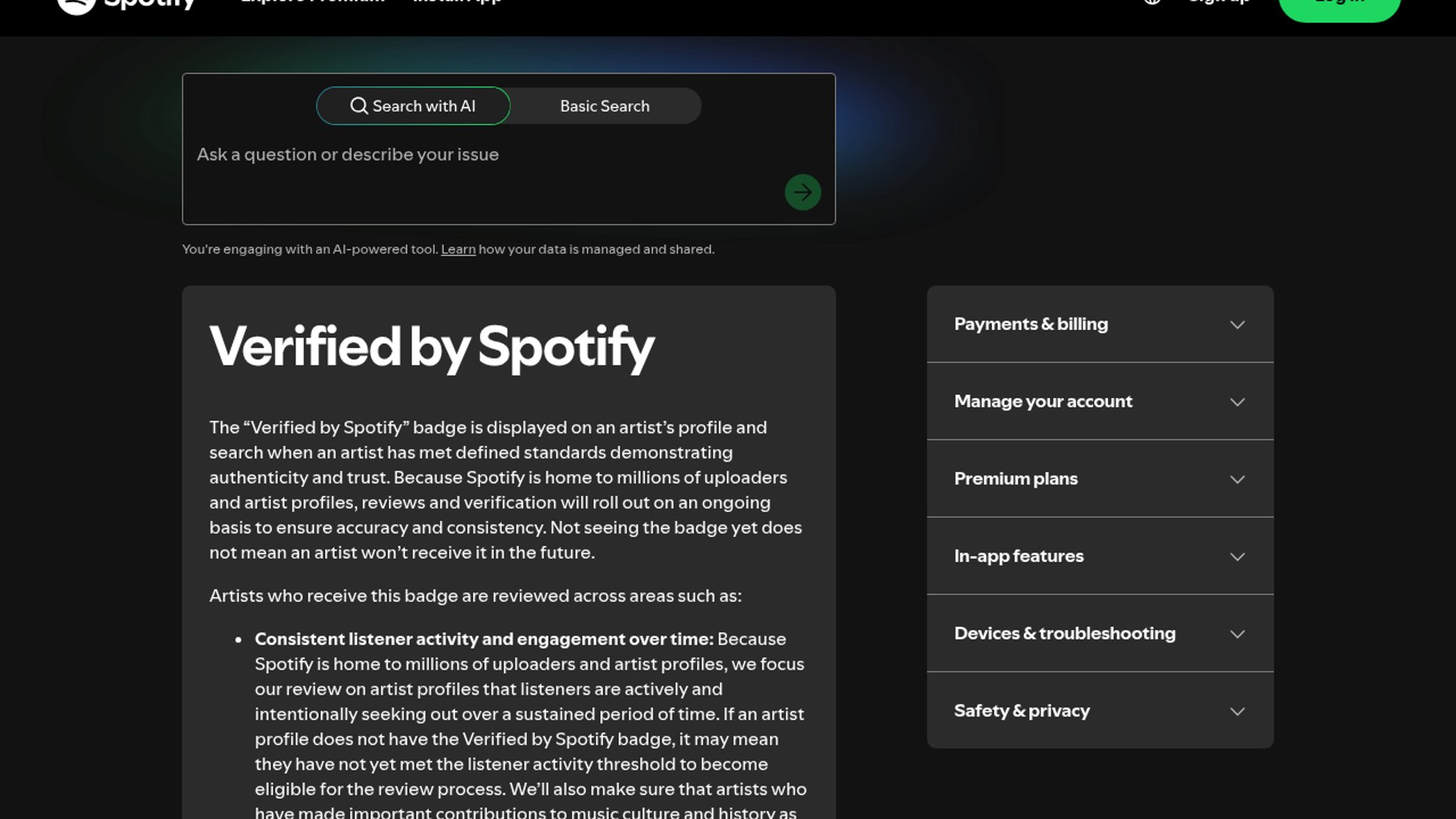Click the Sign up link
The image size is (1456, 819).
point(1219,2)
